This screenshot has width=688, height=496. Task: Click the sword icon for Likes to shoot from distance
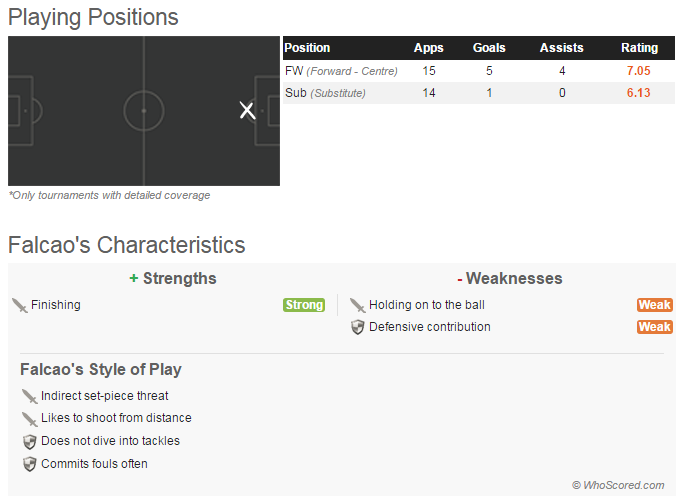click(29, 418)
